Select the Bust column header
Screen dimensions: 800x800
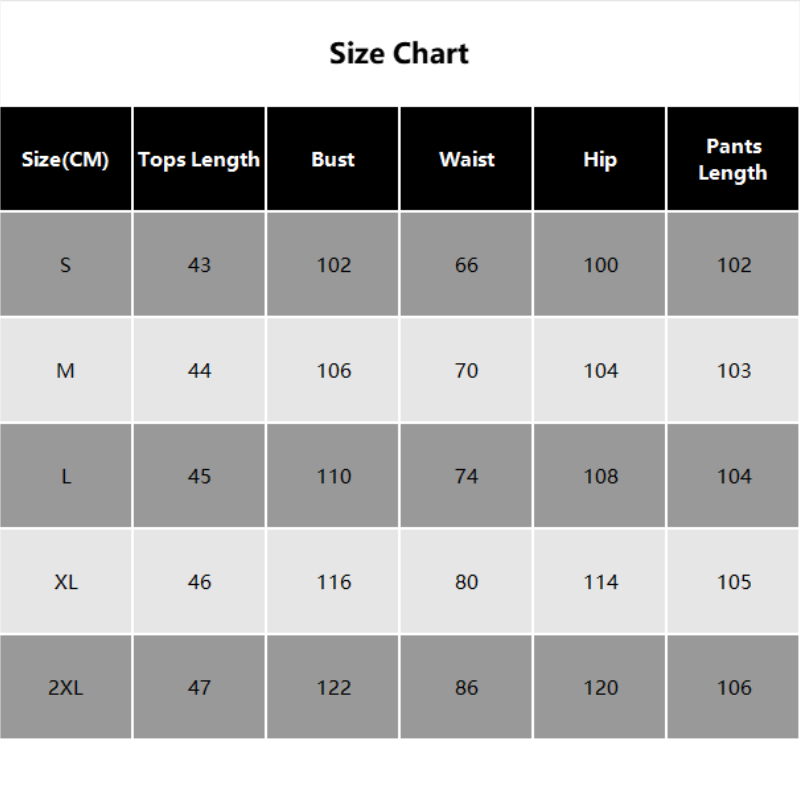tap(333, 159)
